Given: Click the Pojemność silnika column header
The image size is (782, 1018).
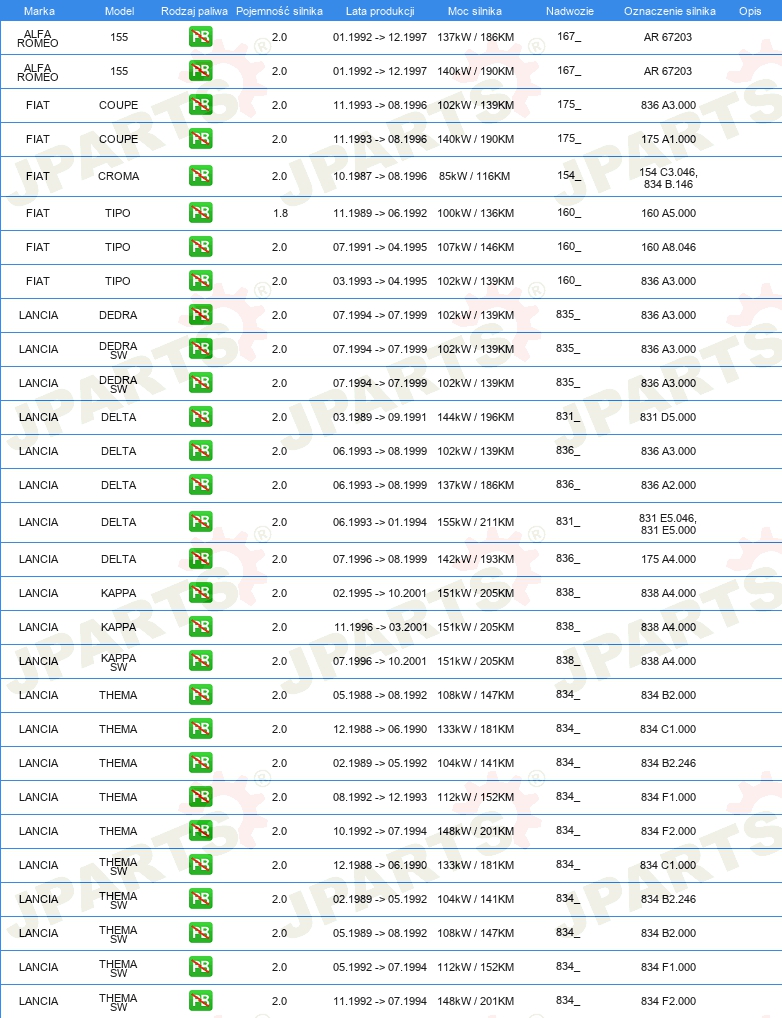Looking at the screenshot, I should (279, 11).
